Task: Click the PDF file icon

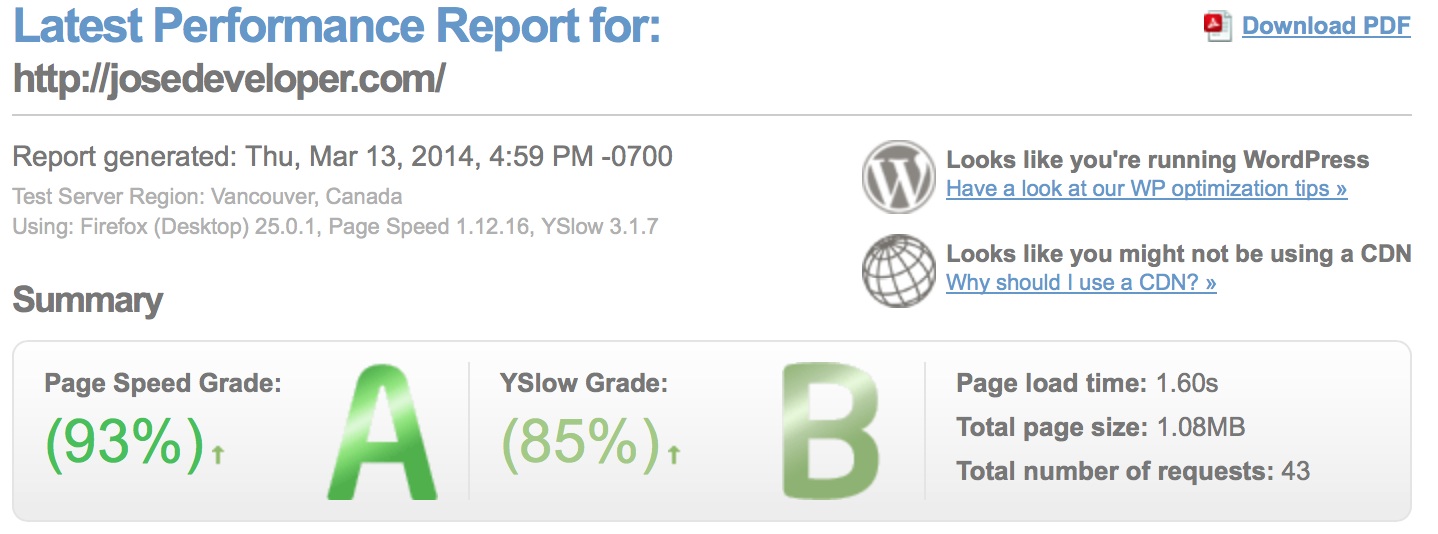Action: click(1218, 27)
